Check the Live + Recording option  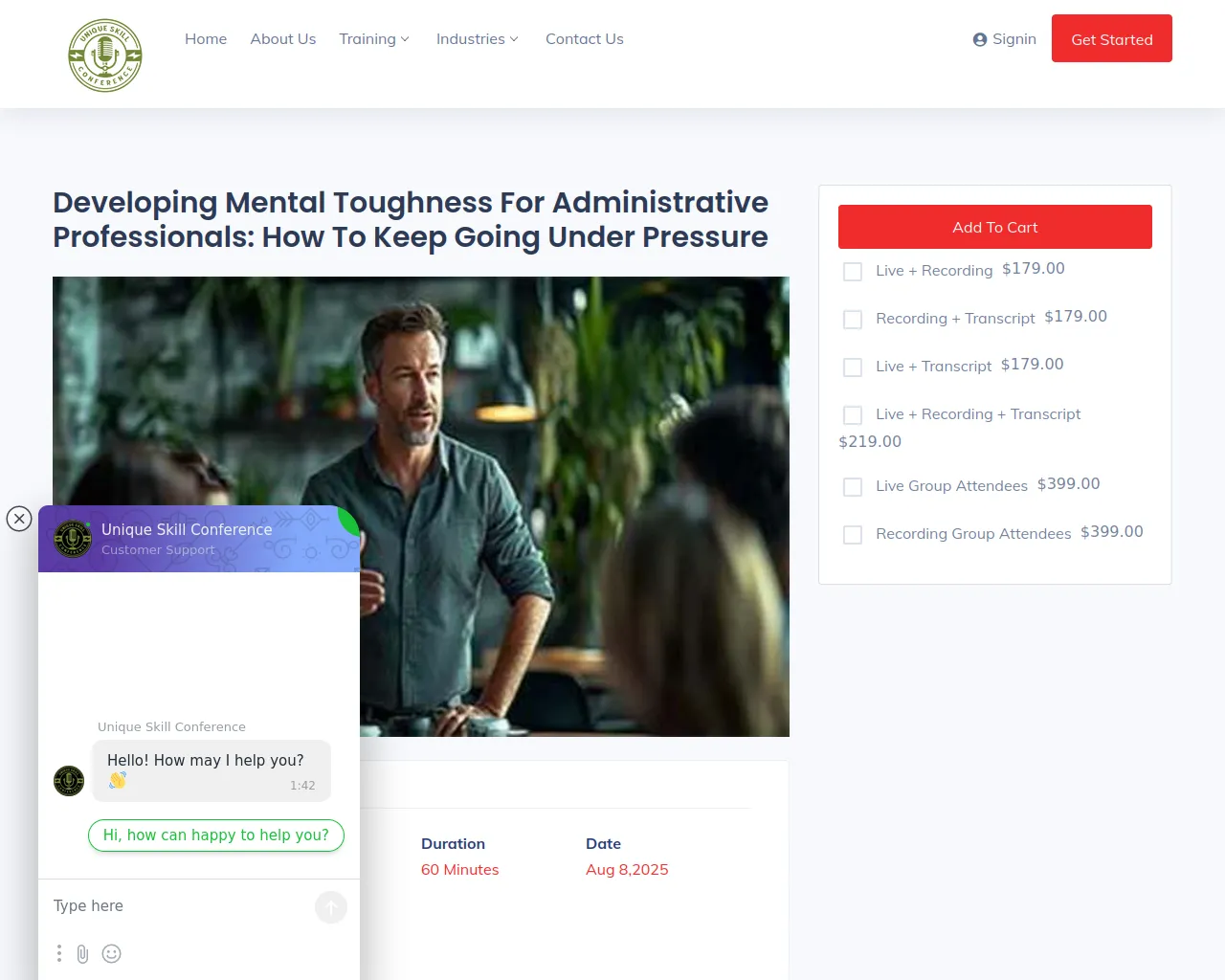(853, 272)
